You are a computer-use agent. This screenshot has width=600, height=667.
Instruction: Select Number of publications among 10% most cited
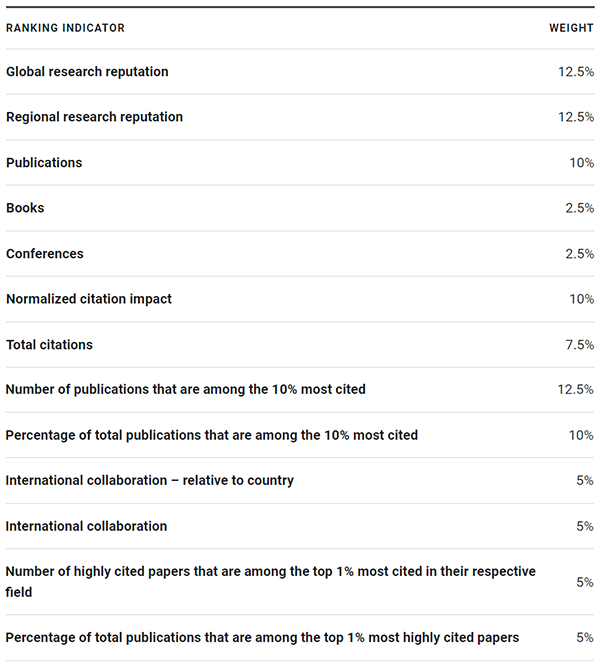[186, 389]
